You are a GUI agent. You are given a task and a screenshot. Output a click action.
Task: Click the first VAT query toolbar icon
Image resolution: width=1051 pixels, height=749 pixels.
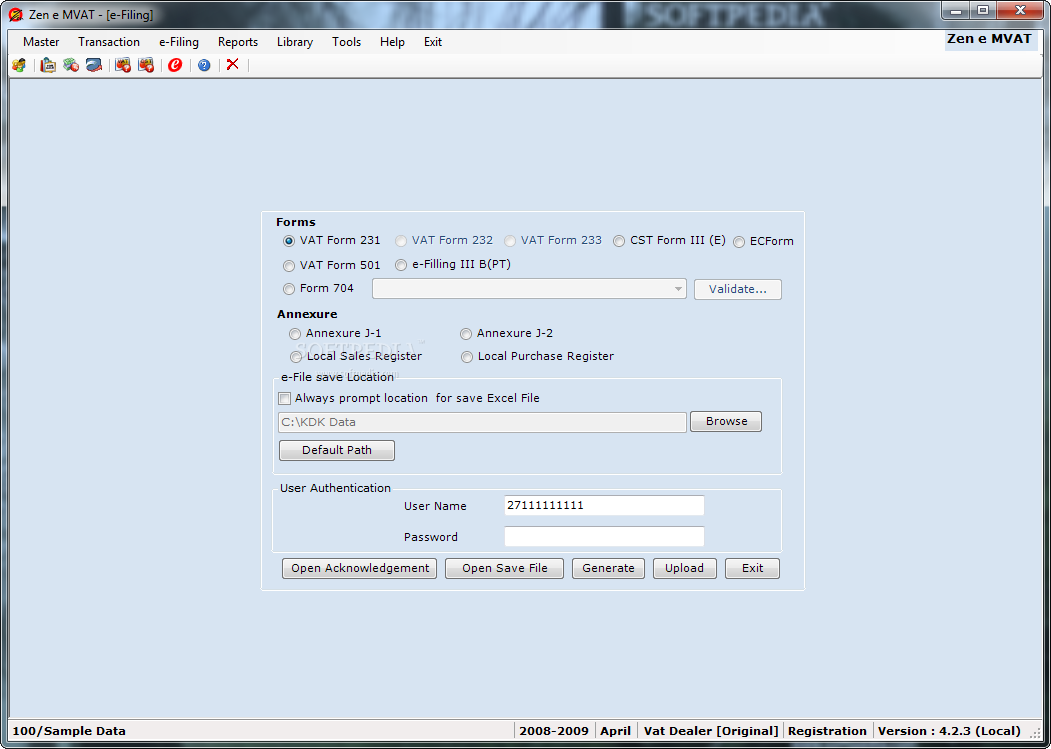click(123, 65)
